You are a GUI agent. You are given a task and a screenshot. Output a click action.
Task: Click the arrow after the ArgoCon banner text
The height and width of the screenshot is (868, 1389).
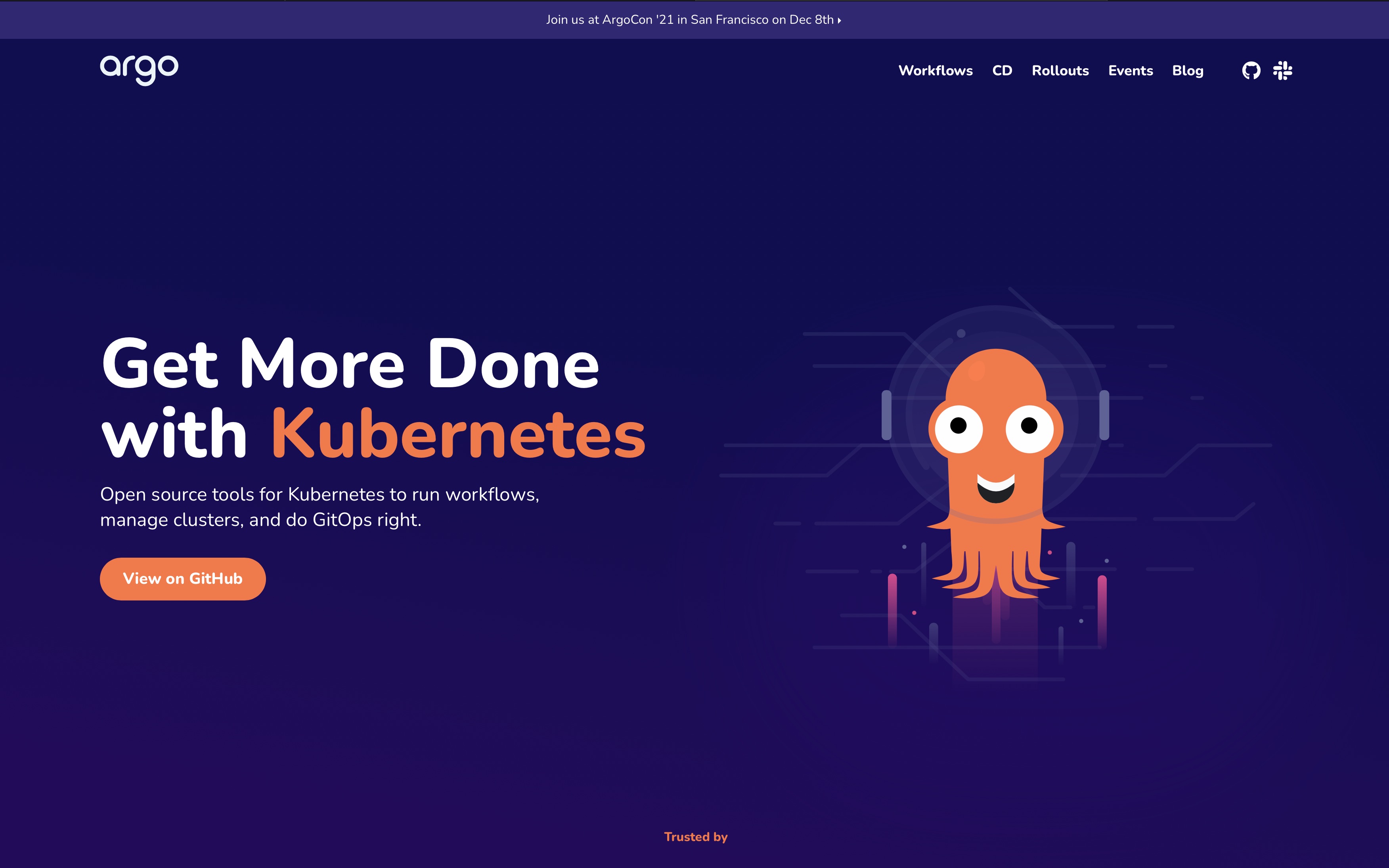(x=839, y=20)
